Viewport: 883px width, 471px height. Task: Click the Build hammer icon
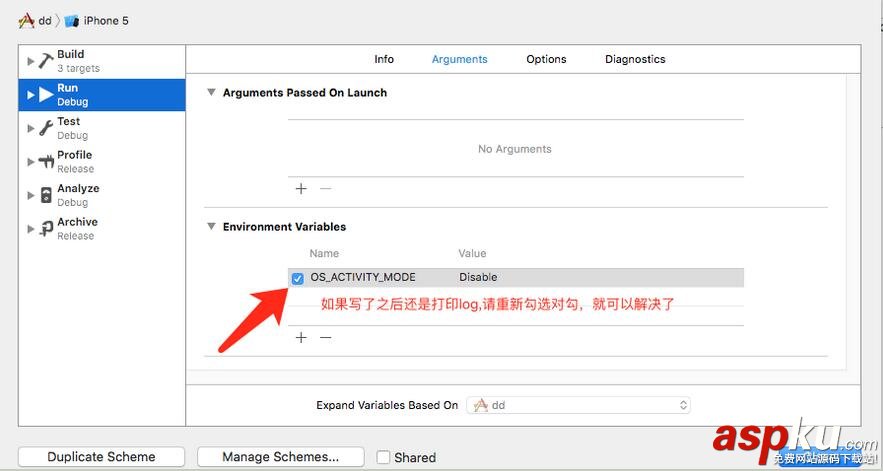click(x=46, y=61)
